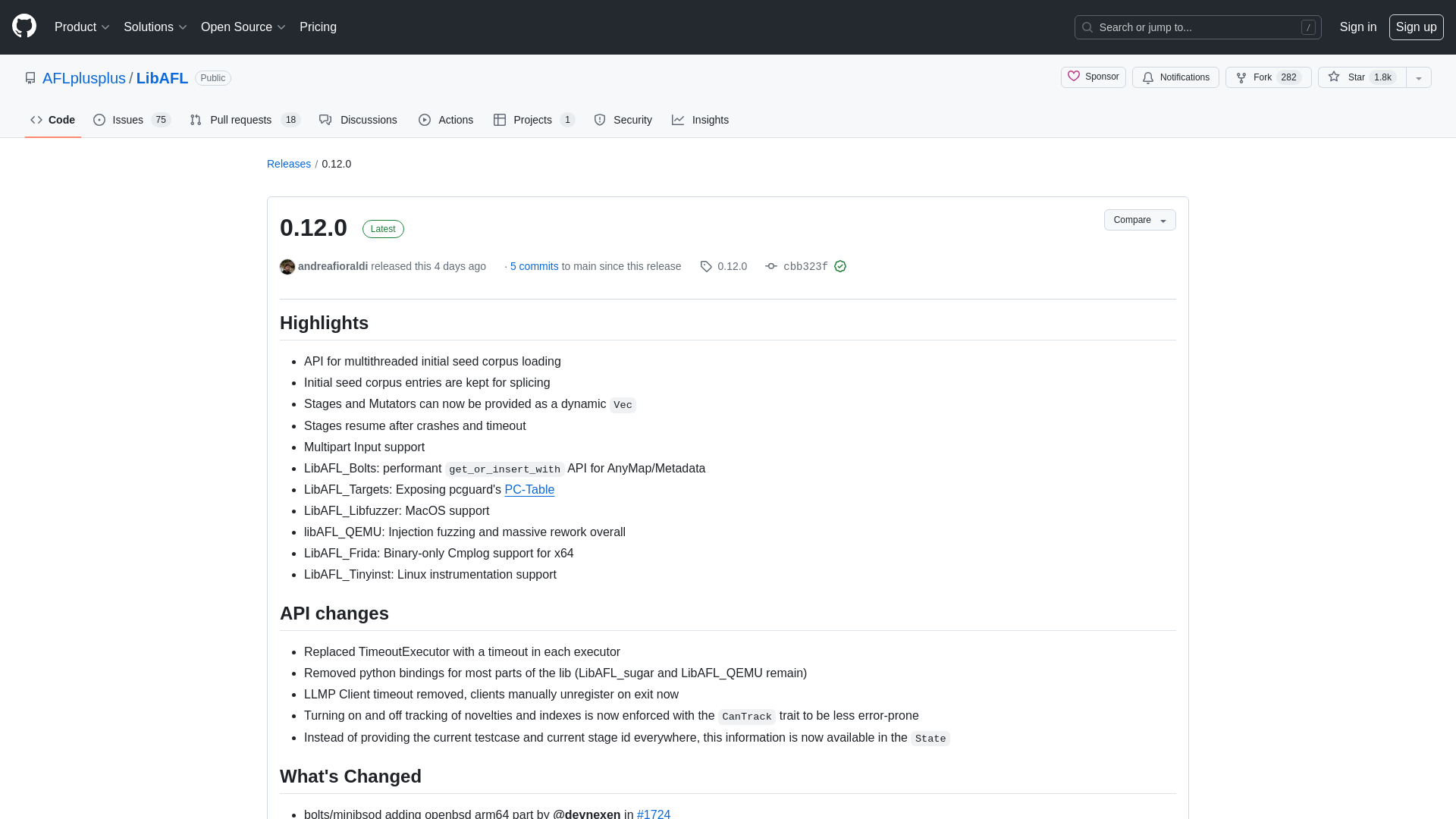Open pull request #1724
This screenshot has height=819, width=1456.
[654, 814]
